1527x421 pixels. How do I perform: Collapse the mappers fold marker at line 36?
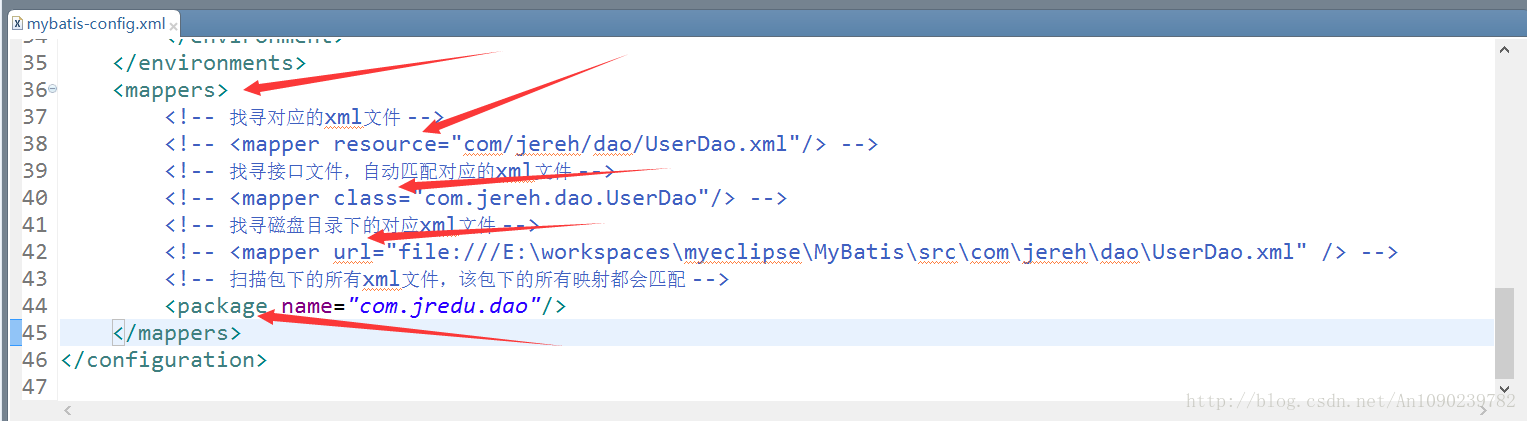coord(53,89)
